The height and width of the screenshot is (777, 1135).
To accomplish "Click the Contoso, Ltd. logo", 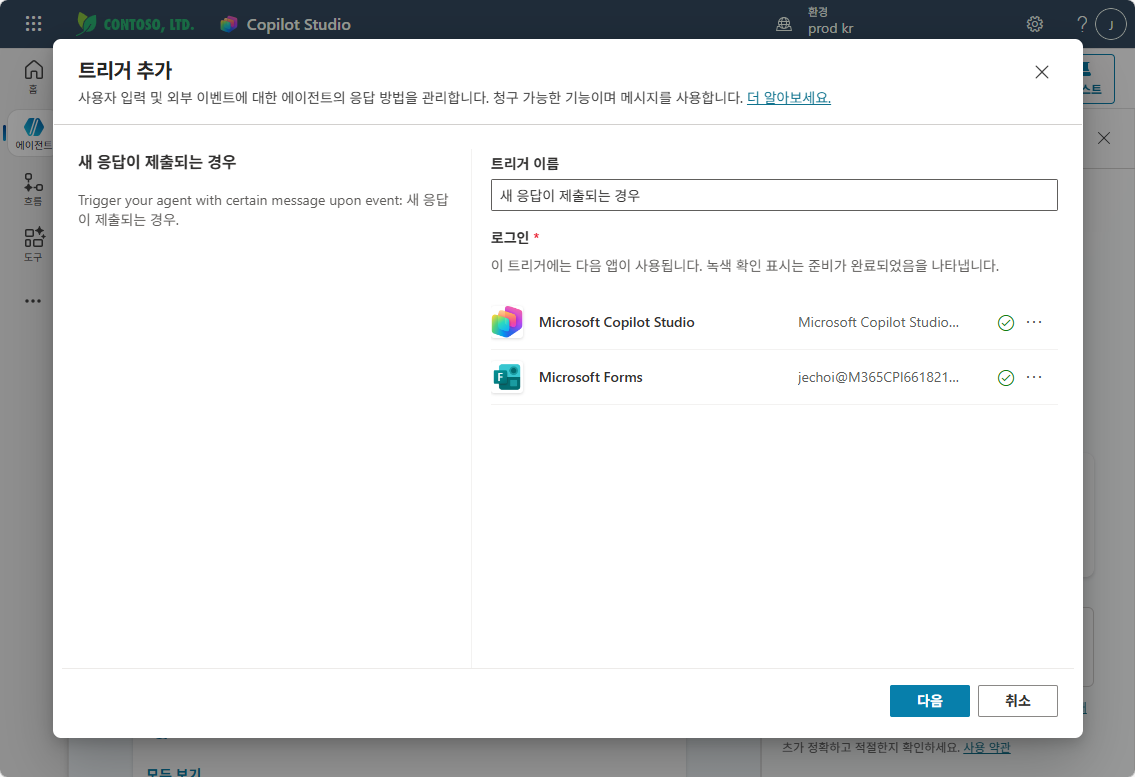I will pyautogui.click(x=135, y=24).
